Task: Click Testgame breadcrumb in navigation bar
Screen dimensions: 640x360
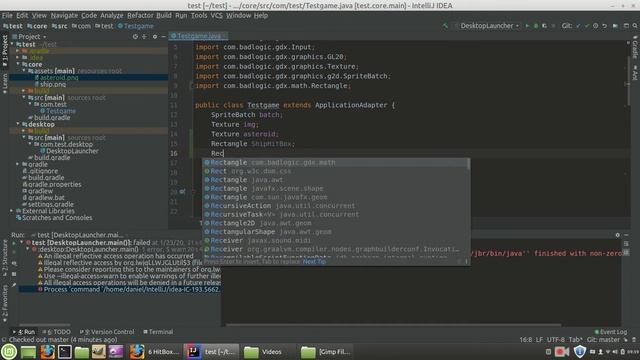Action: click(x=136, y=26)
